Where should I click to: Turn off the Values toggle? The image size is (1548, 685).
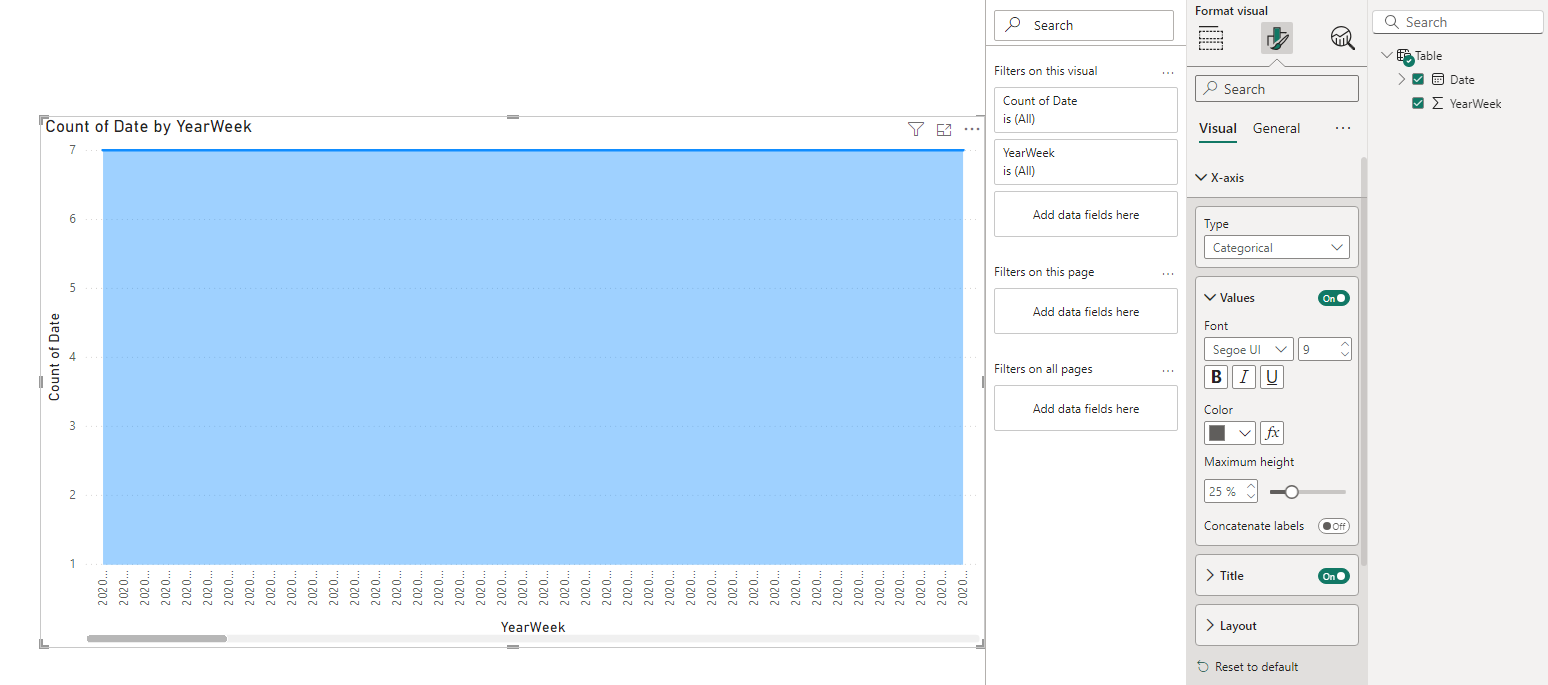coord(1333,298)
